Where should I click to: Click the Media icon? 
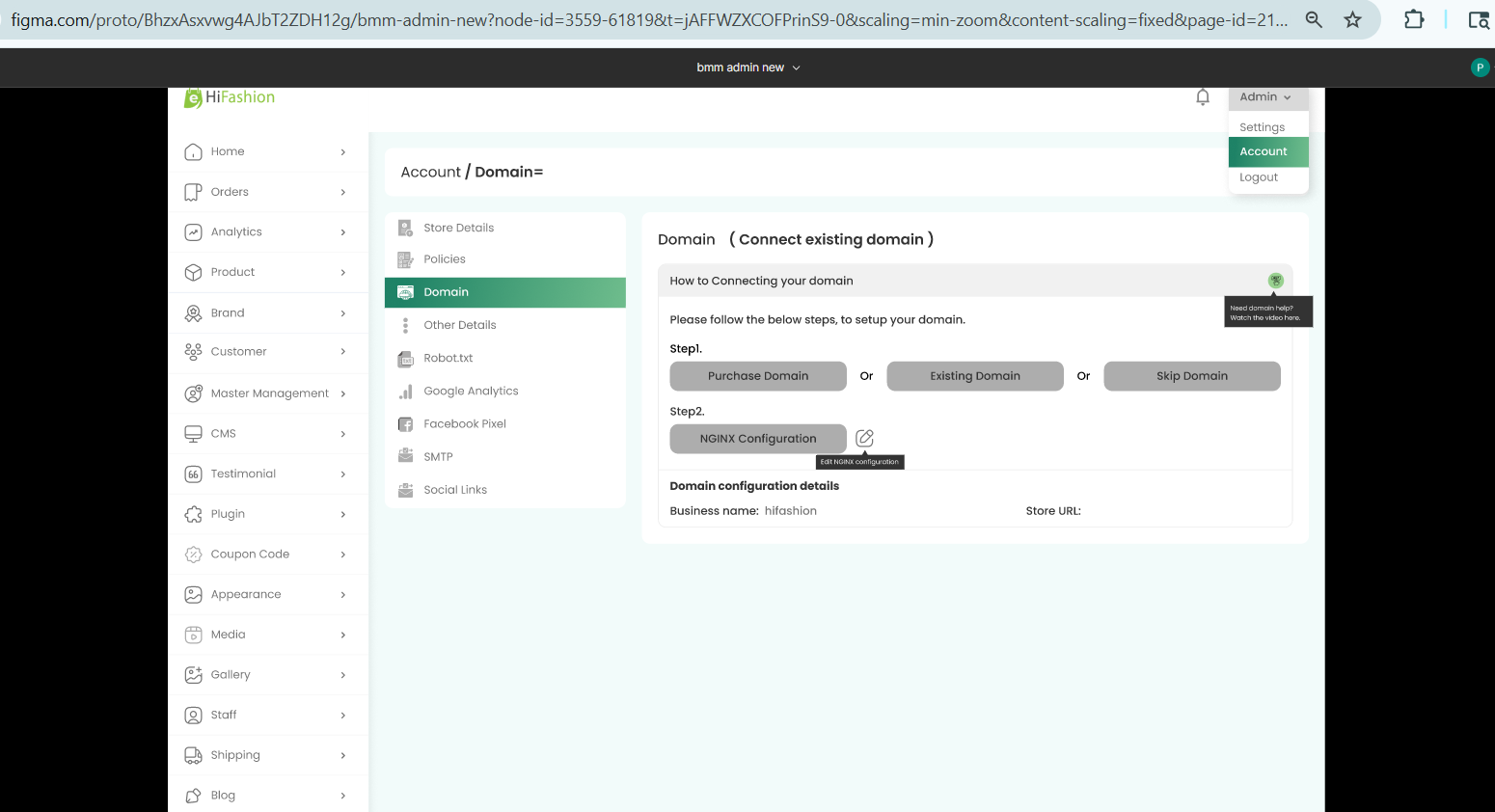pos(193,635)
